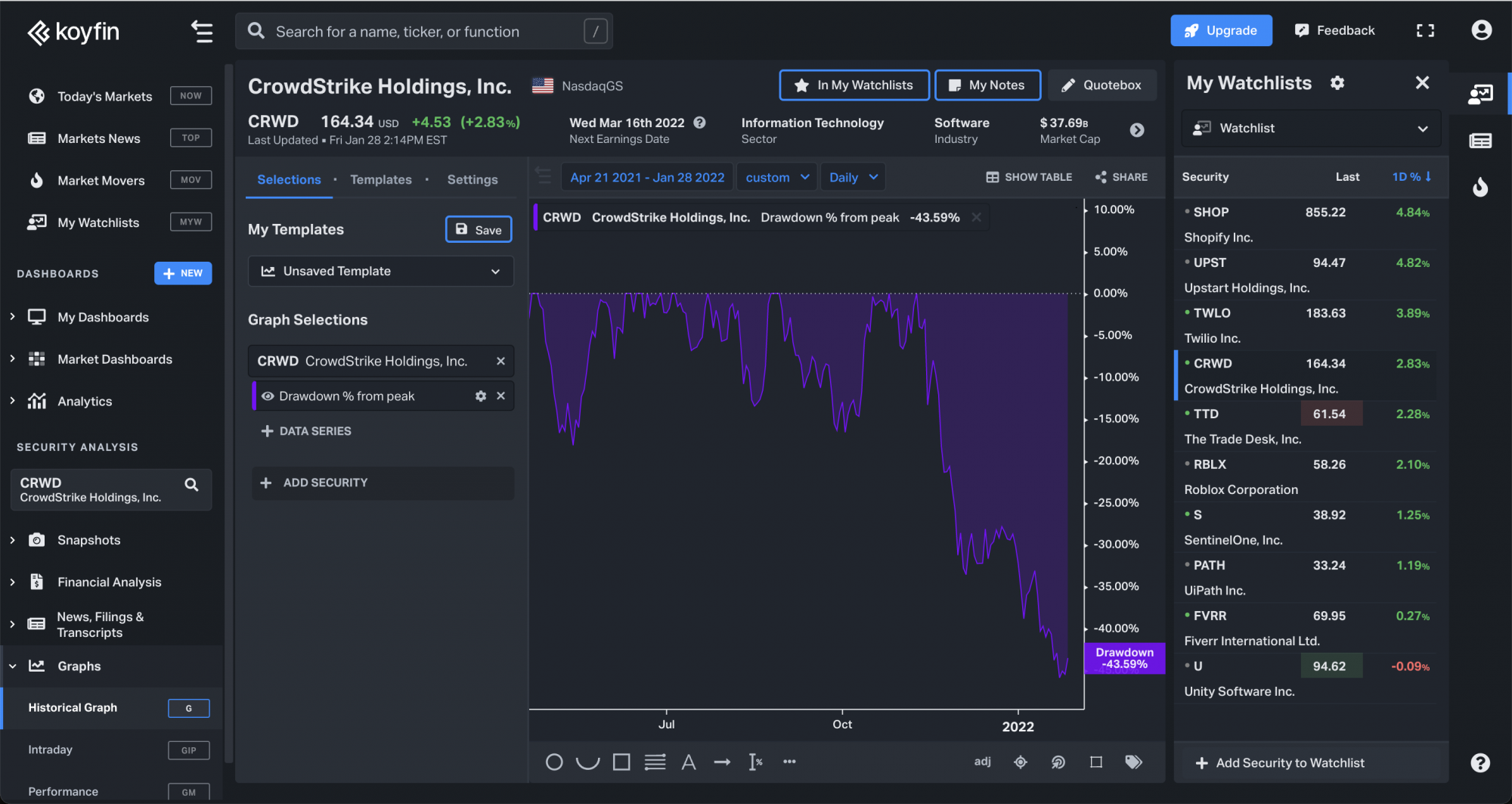Open the help question mark icon

pyautogui.click(x=1480, y=763)
